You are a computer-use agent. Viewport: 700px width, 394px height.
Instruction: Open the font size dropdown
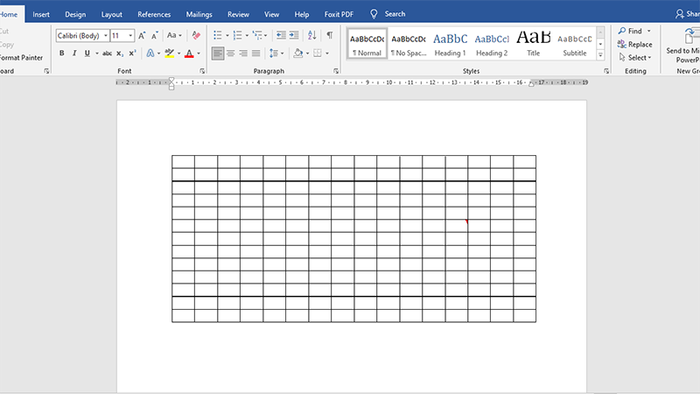click(x=130, y=35)
